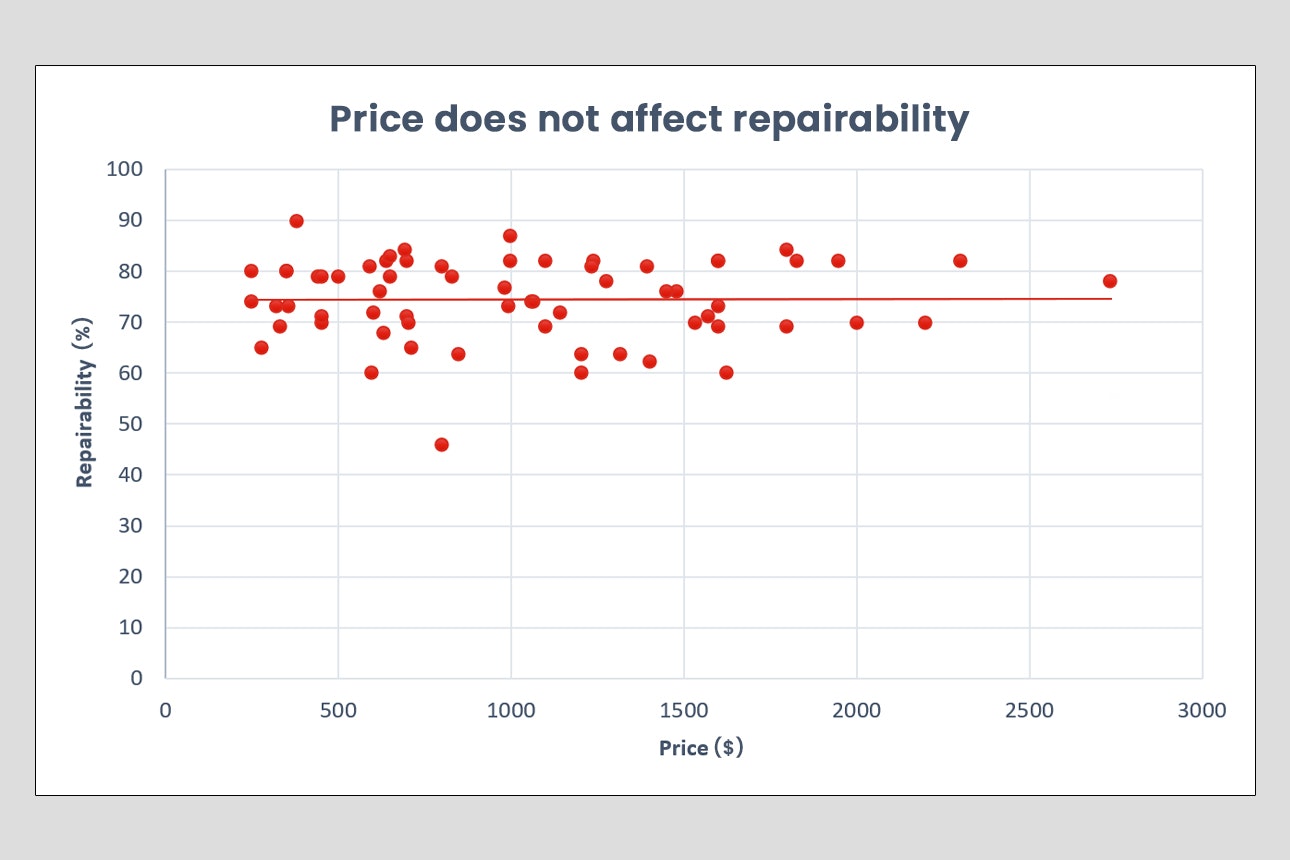Click the chart title "Price does not affect repairability"

649,119
